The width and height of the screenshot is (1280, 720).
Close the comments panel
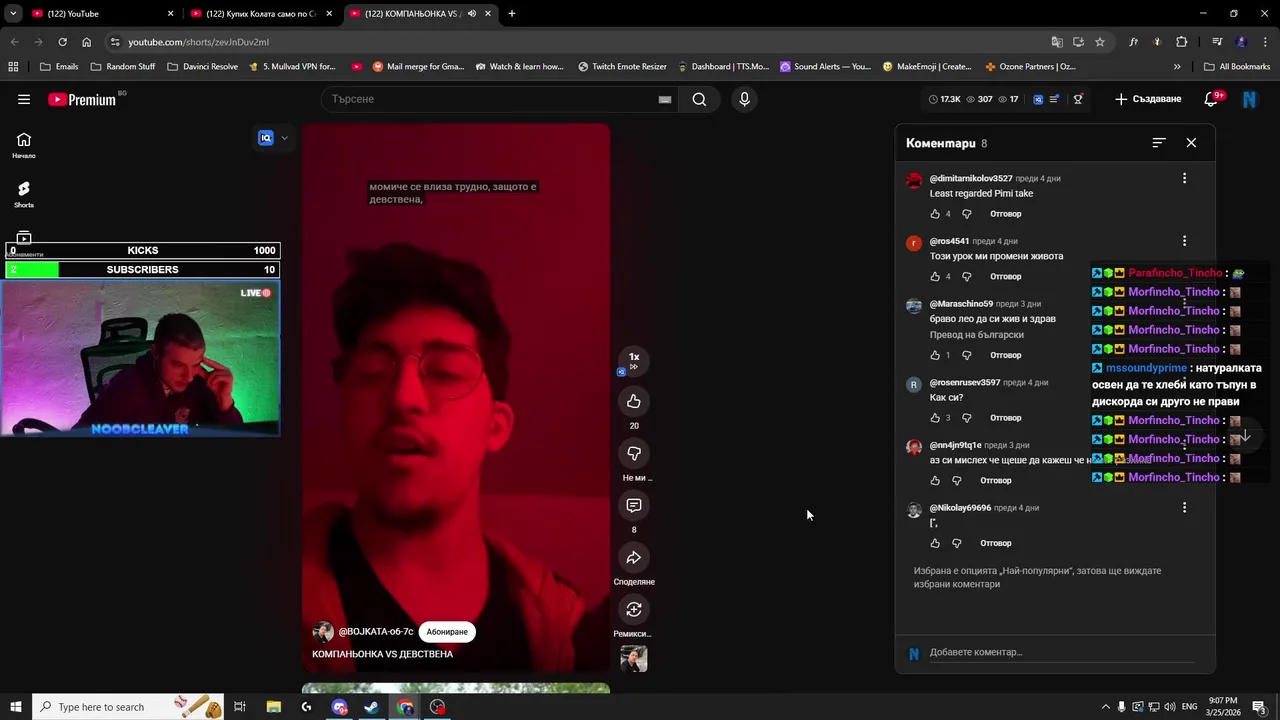[1191, 143]
